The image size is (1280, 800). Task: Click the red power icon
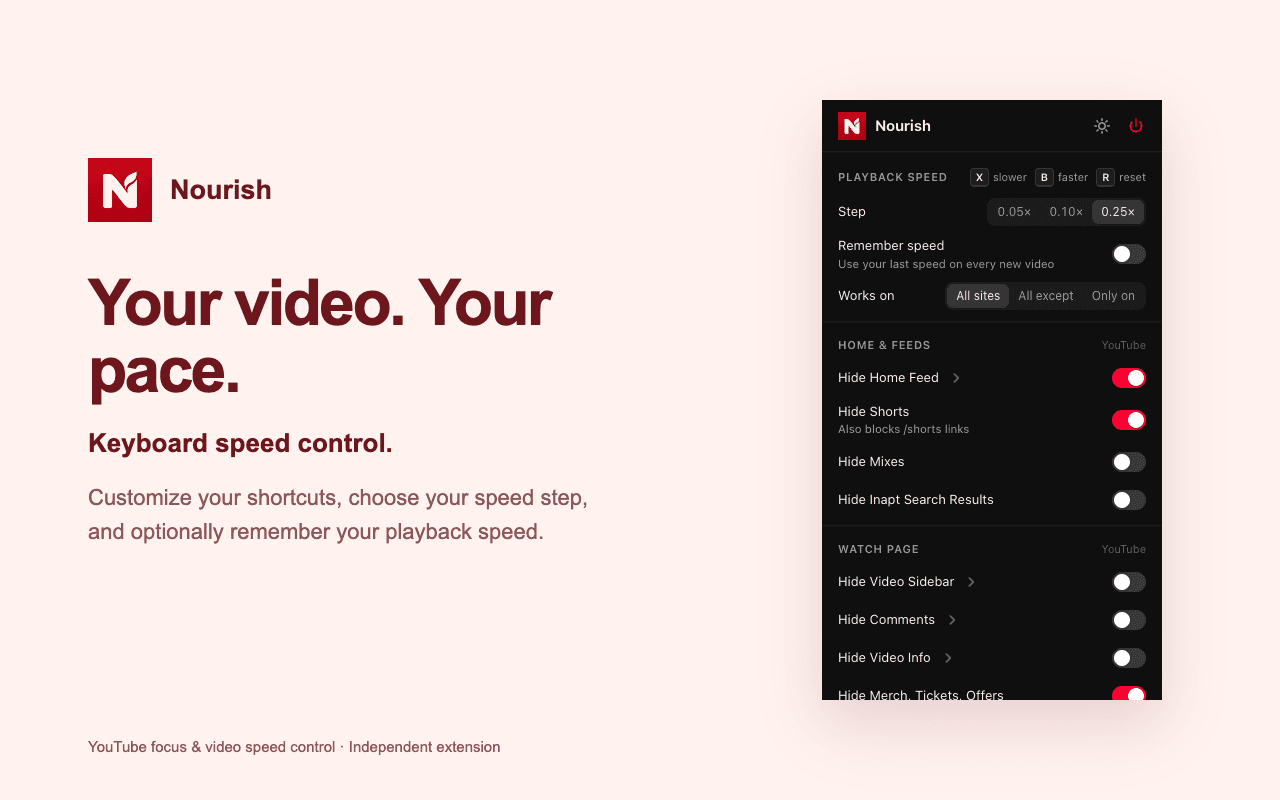(1136, 126)
